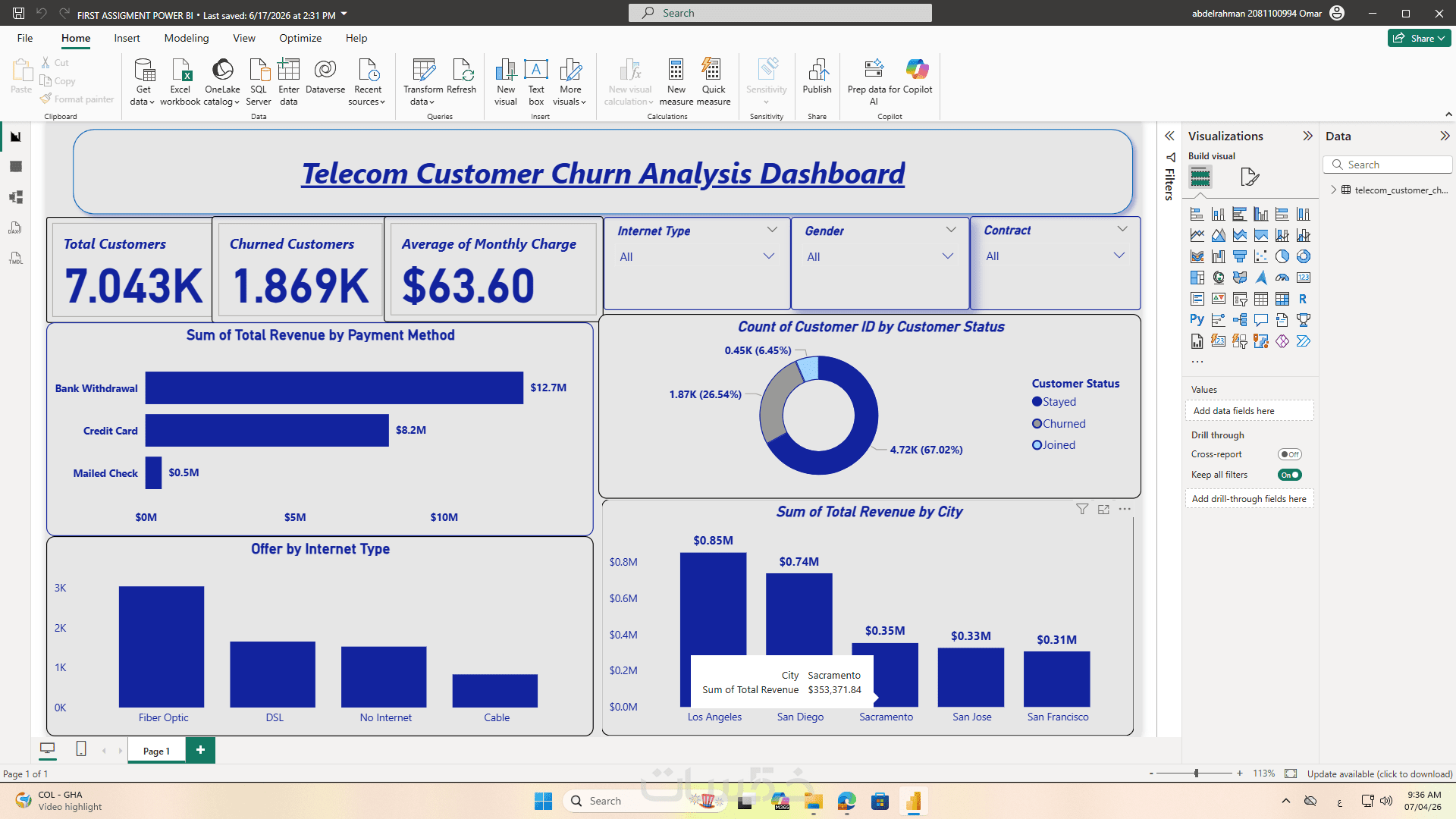Click the filter icon on the City chart
Viewport: 1456px width, 819px height.
pyautogui.click(x=1082, y=510)
